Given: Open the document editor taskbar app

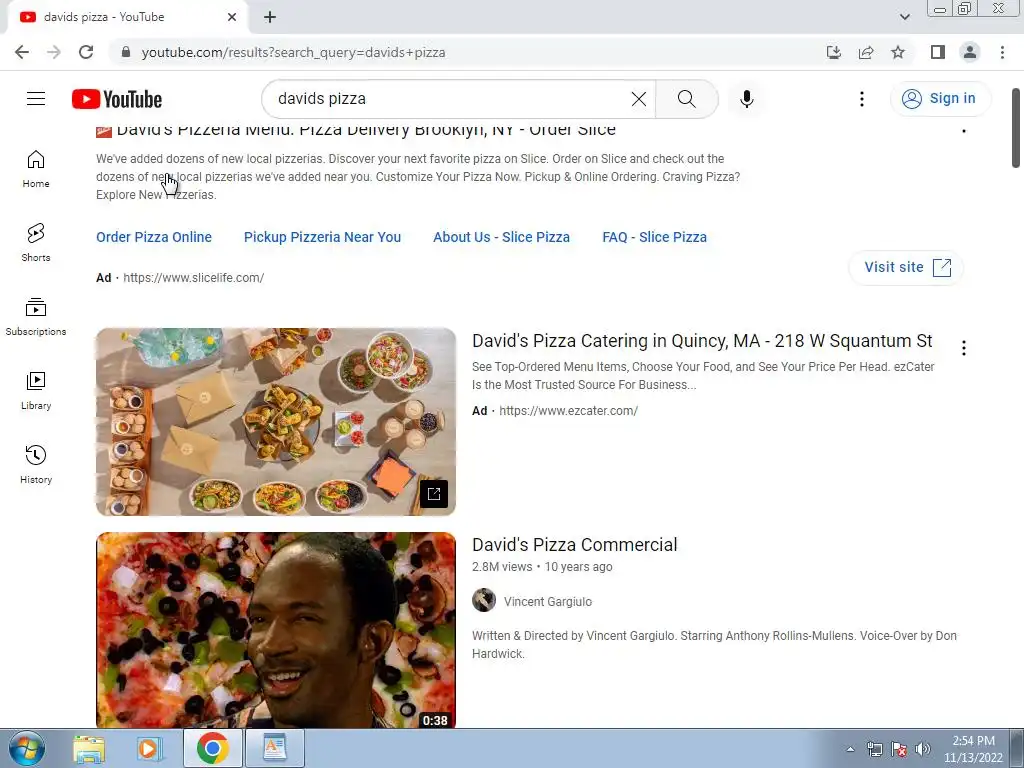Looking at the screenshot, I should (275, 748).
